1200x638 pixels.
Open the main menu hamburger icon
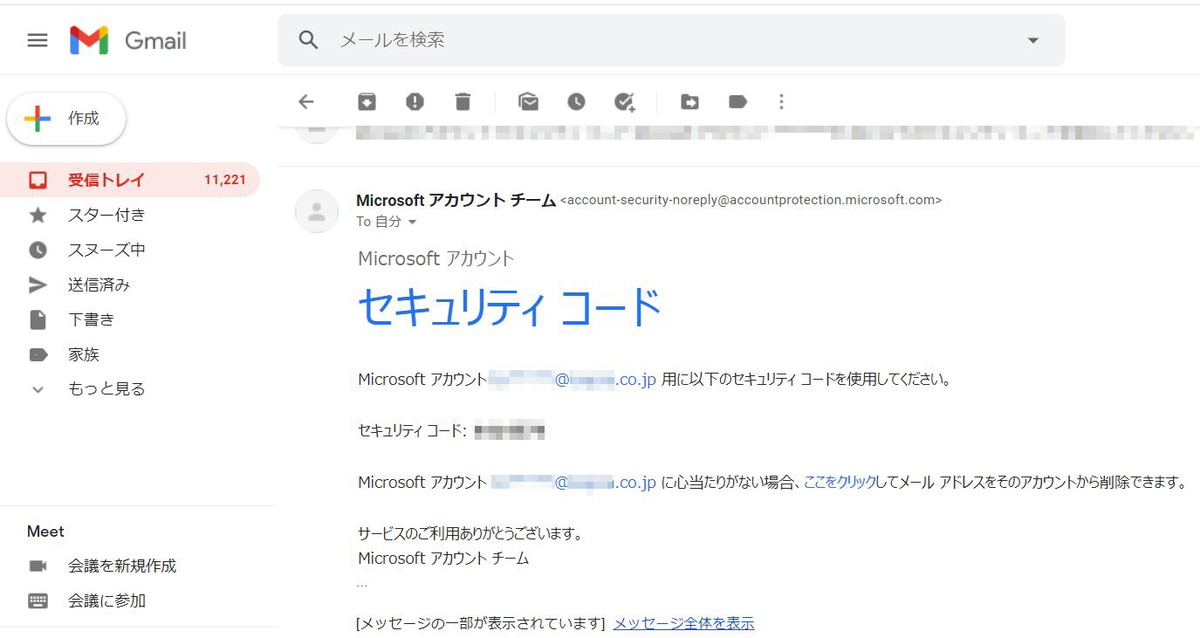tap(37, 40)
